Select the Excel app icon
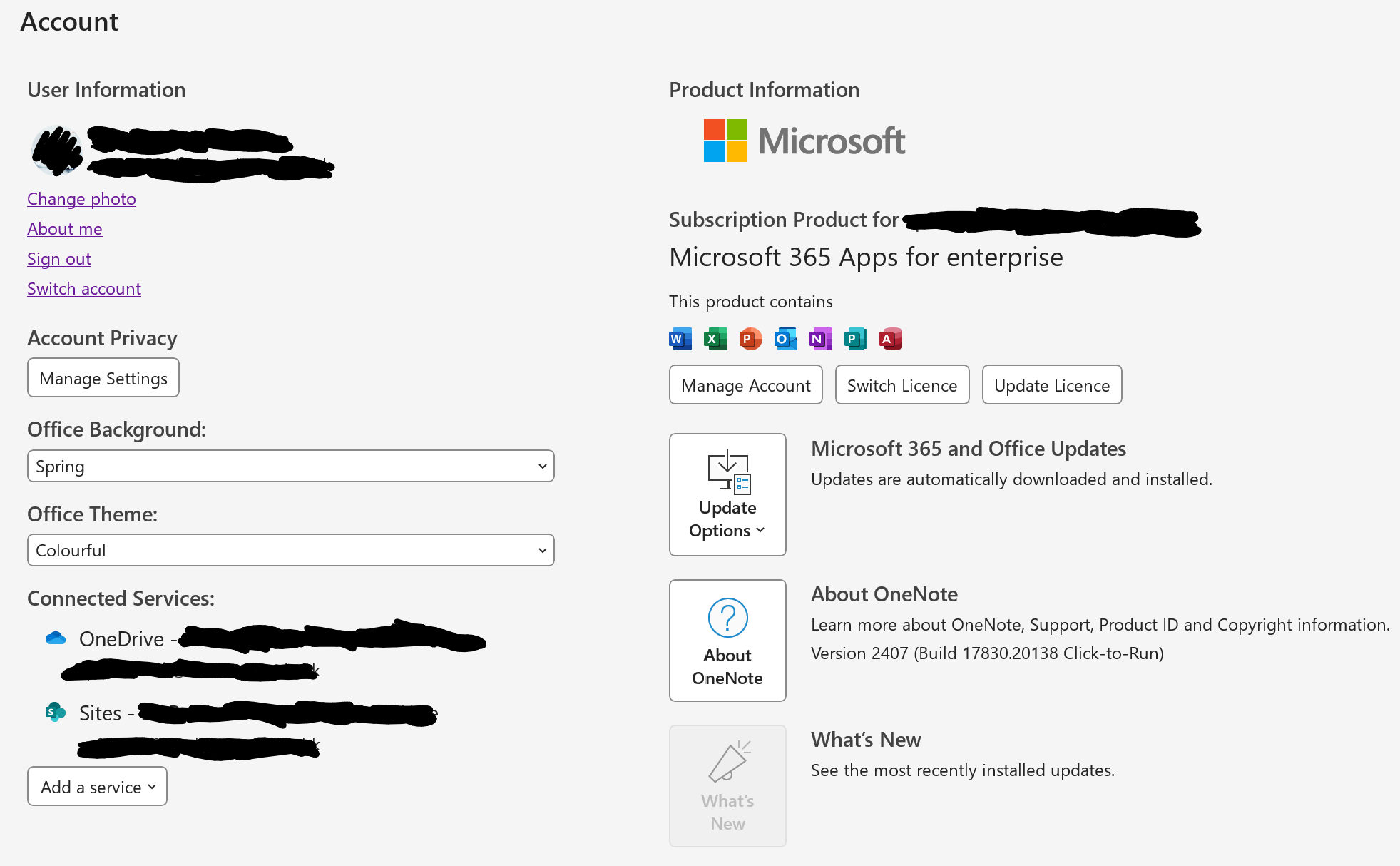This screenshot has height=866, width=1400. [715, 339]
